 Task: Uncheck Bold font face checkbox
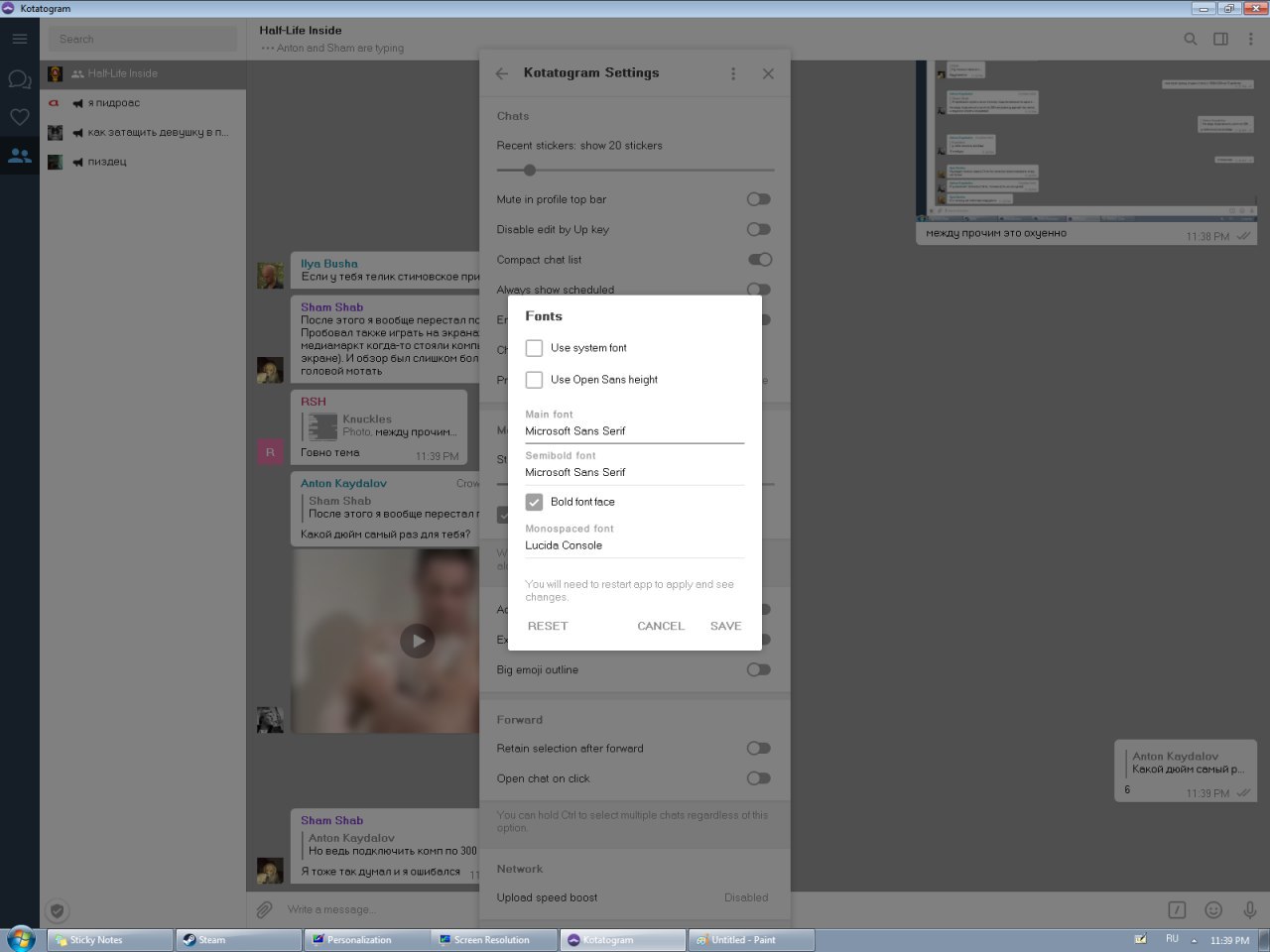click(x=534, y=502)
